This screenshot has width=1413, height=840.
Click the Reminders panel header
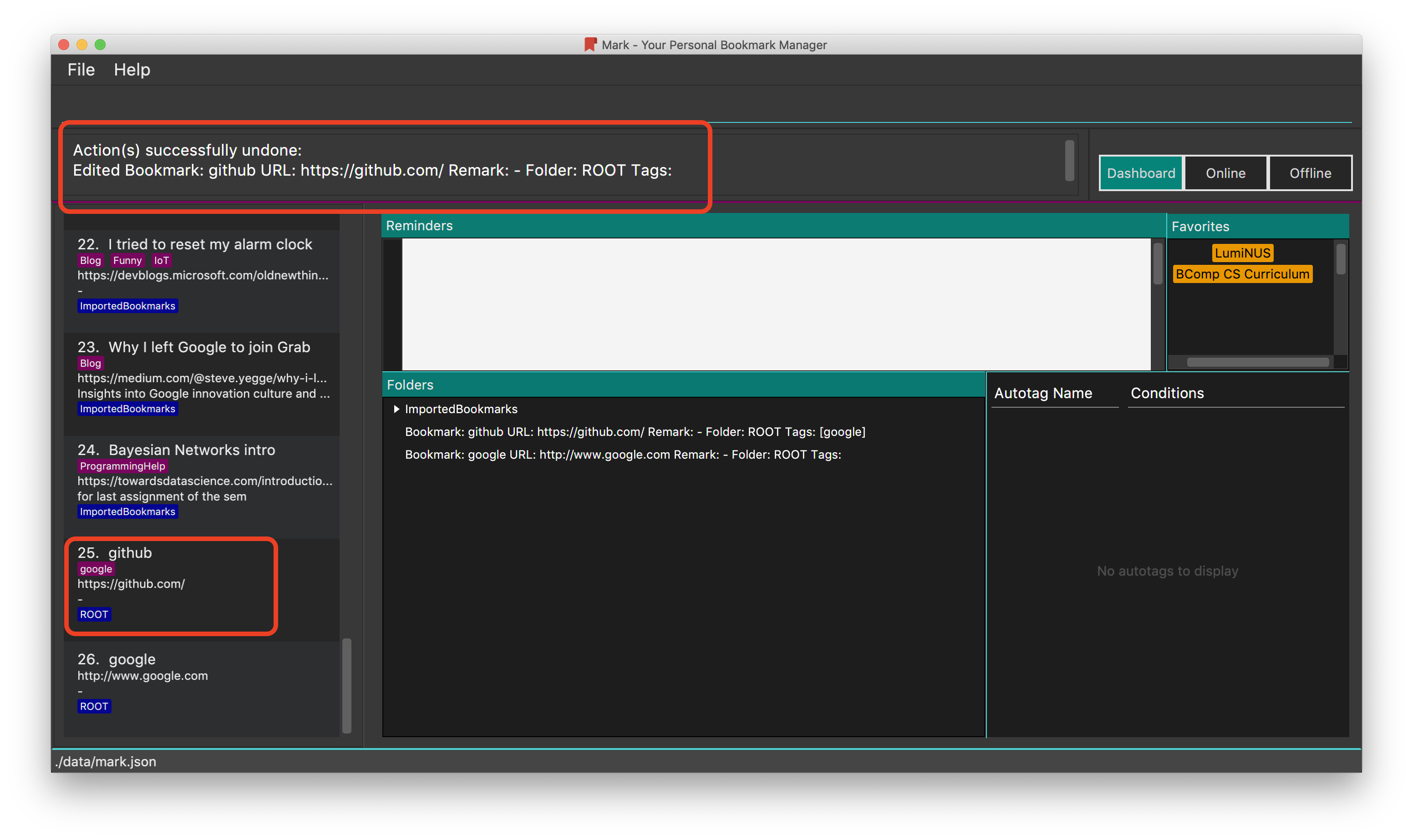pos(773,225)
